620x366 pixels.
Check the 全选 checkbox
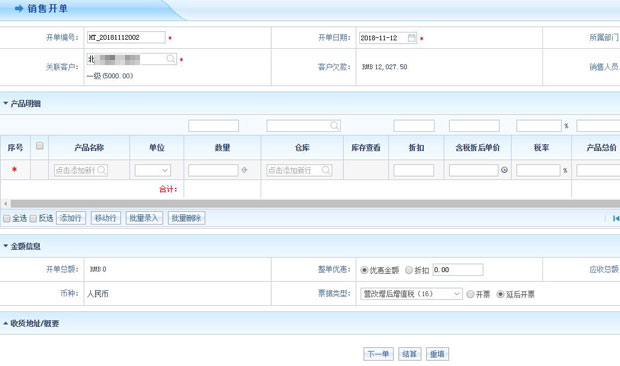(x=7, y=219)
